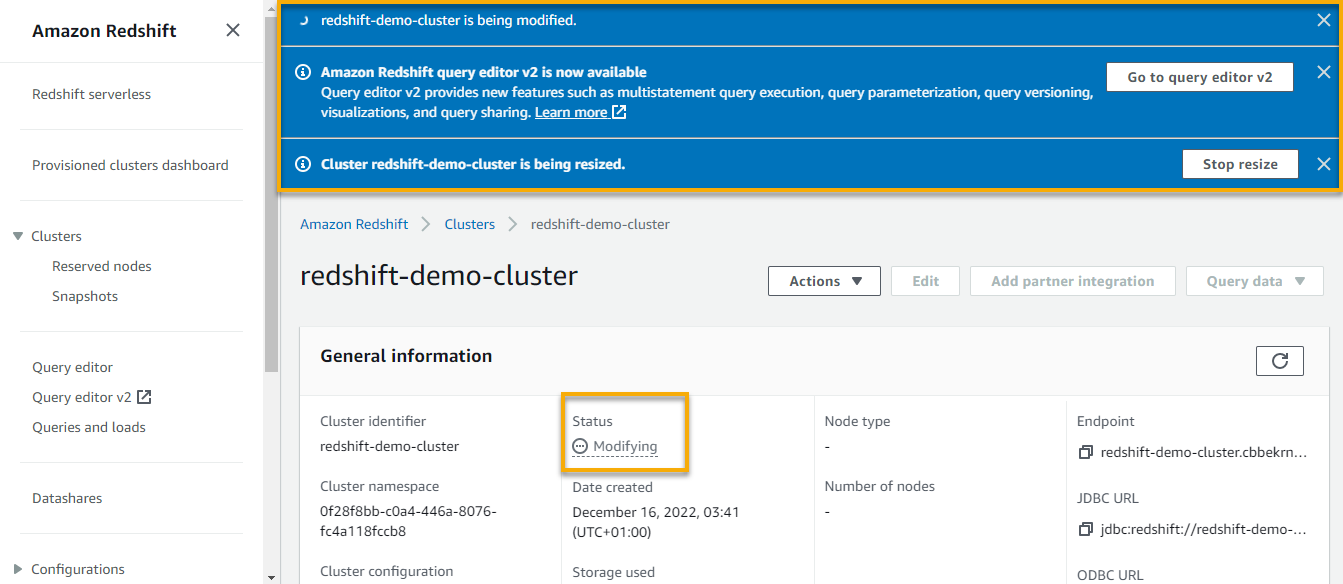The height and width of the screenshot is (584, 1343).
Task: Open Query editor v2 in sidebar
Action: tap(82, 397)
